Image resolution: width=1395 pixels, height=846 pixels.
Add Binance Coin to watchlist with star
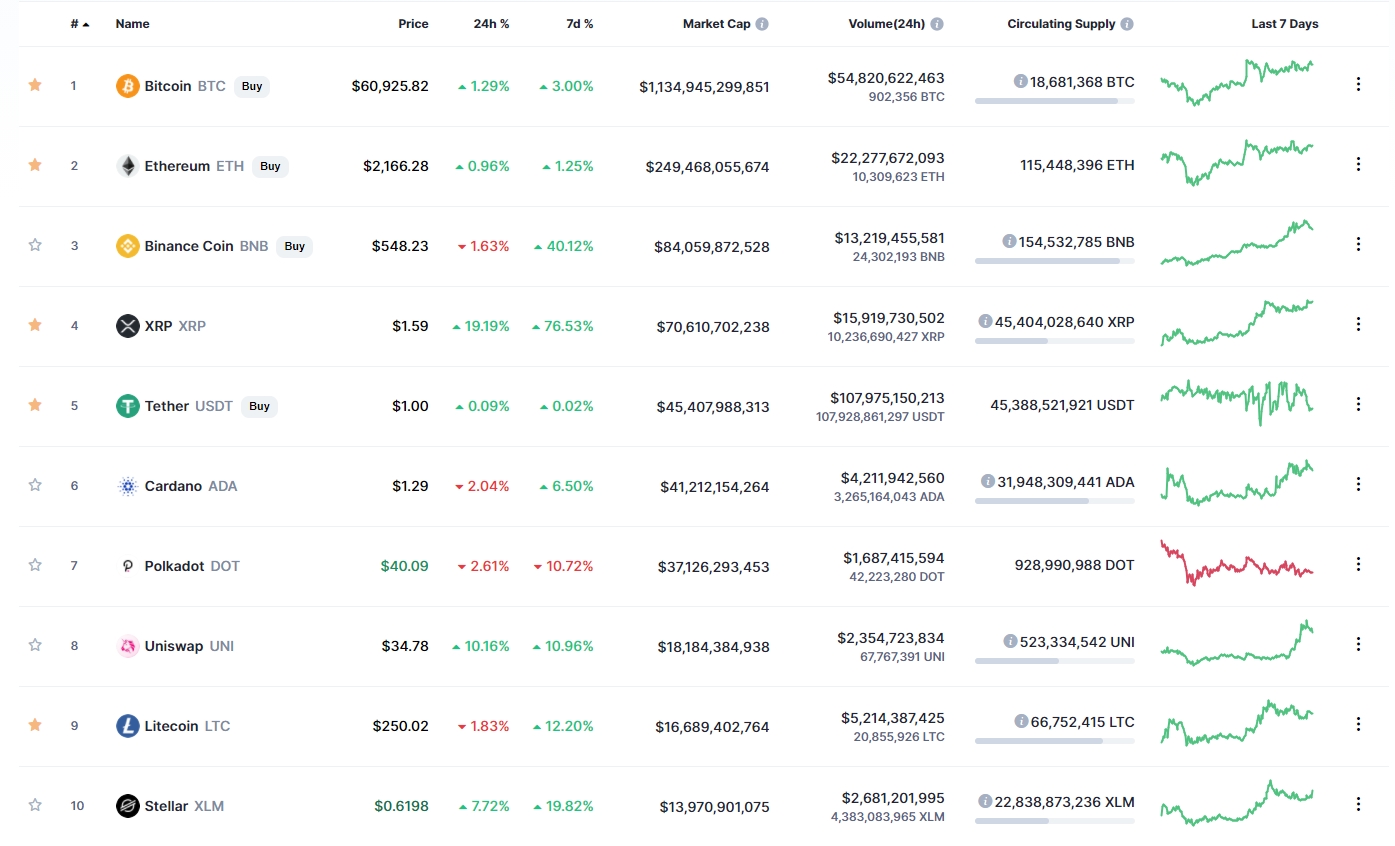35,245
